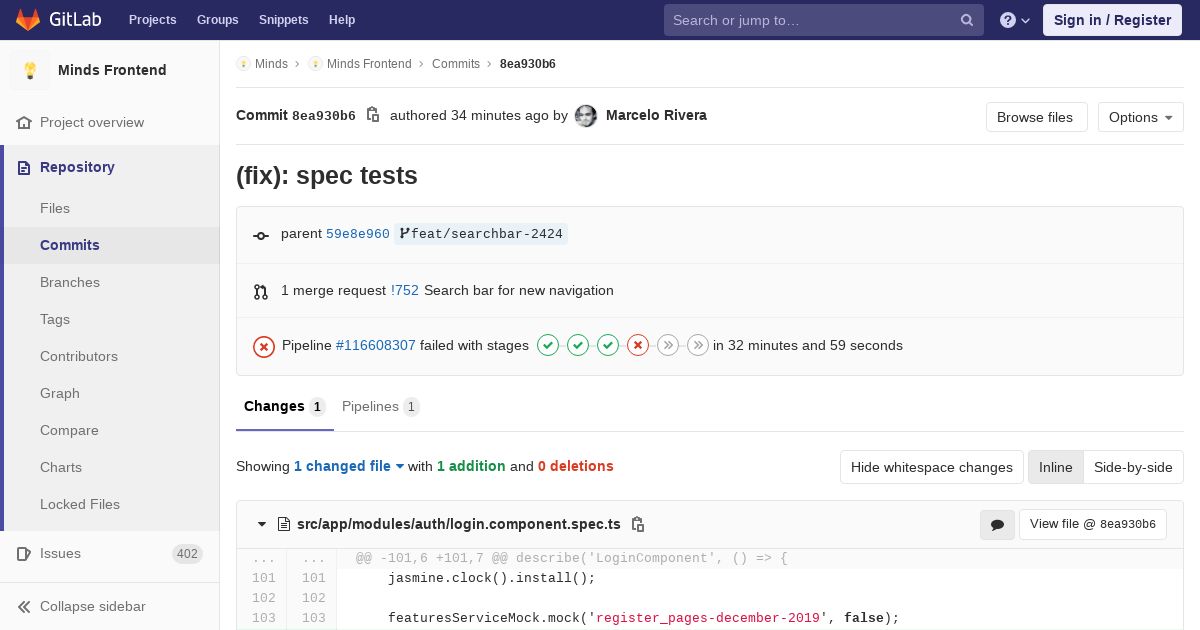The height and width of the screenshot is (630, 1200).
Task: Open first skipped pipeline stage icon
Action: [x=668, y=345]
